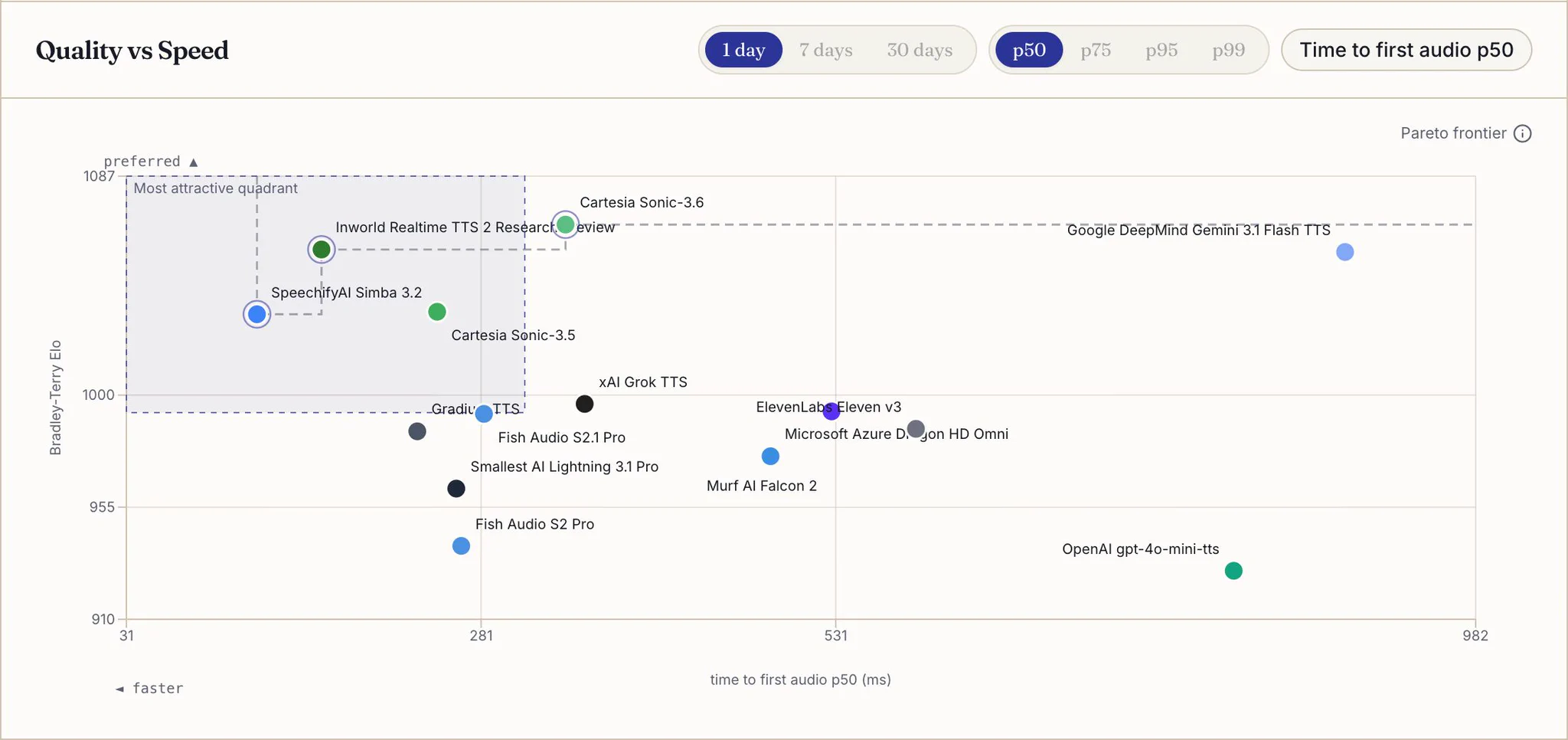Click the SpeechifyAI Simba 3.2 data point

pos(257,314)
